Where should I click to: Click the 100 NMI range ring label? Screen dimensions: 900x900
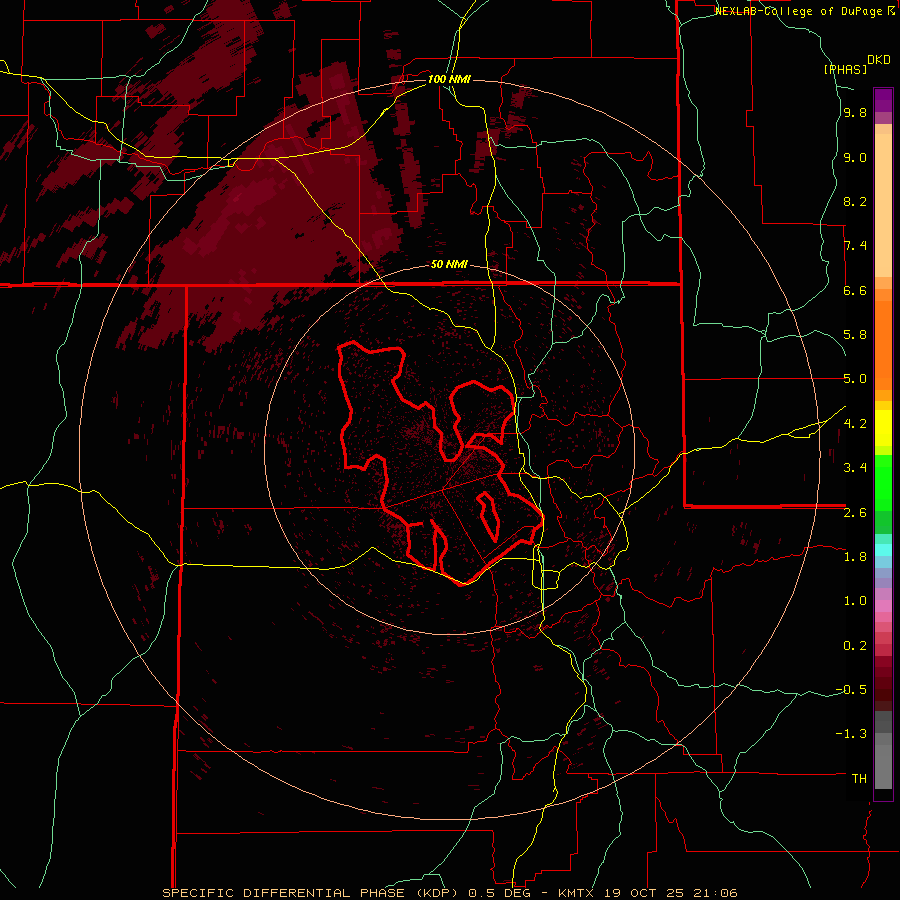pos(449,79)
